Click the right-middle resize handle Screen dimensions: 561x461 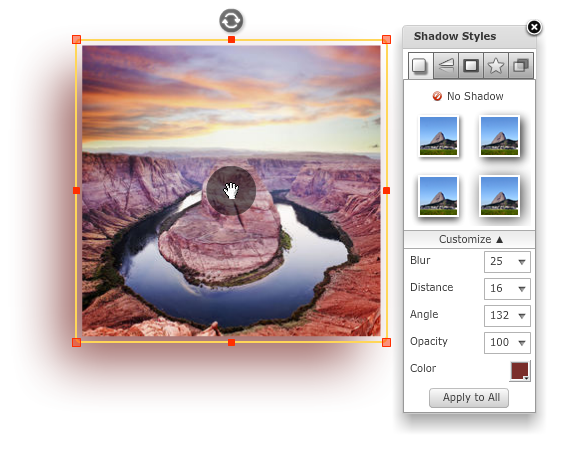[x=386, y=190]
